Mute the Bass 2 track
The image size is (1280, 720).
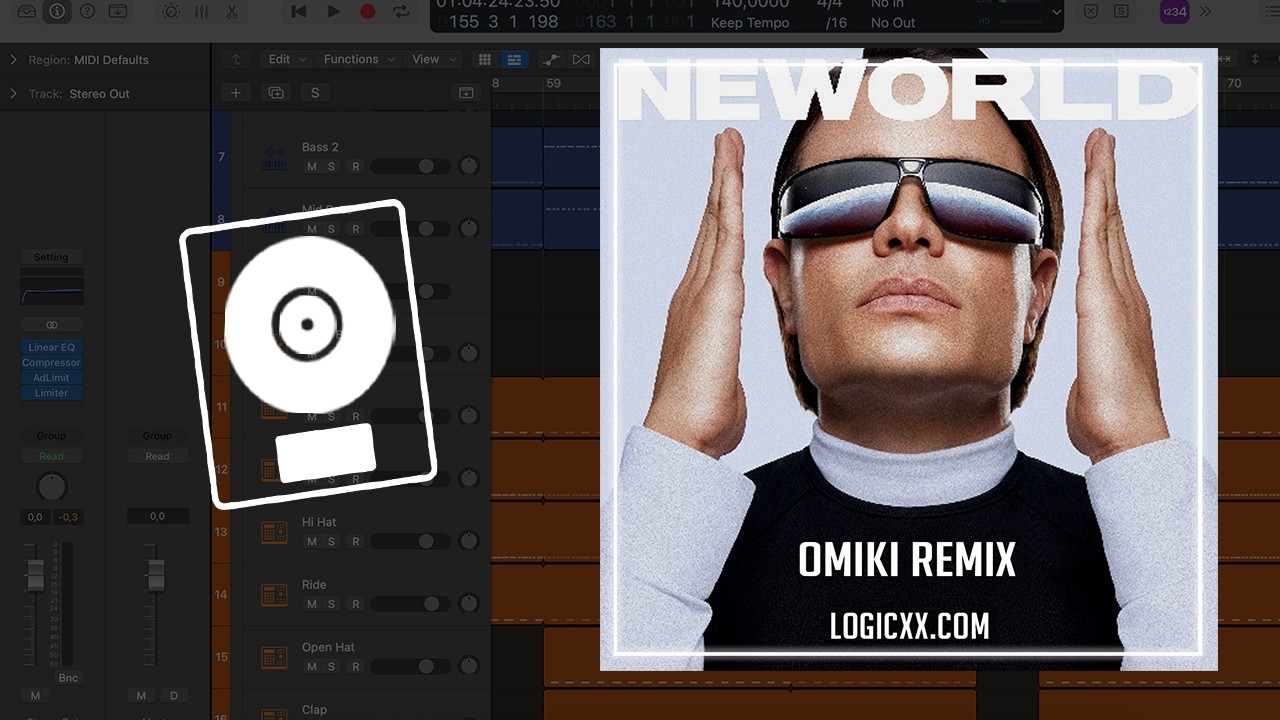[x=312, y=166]
